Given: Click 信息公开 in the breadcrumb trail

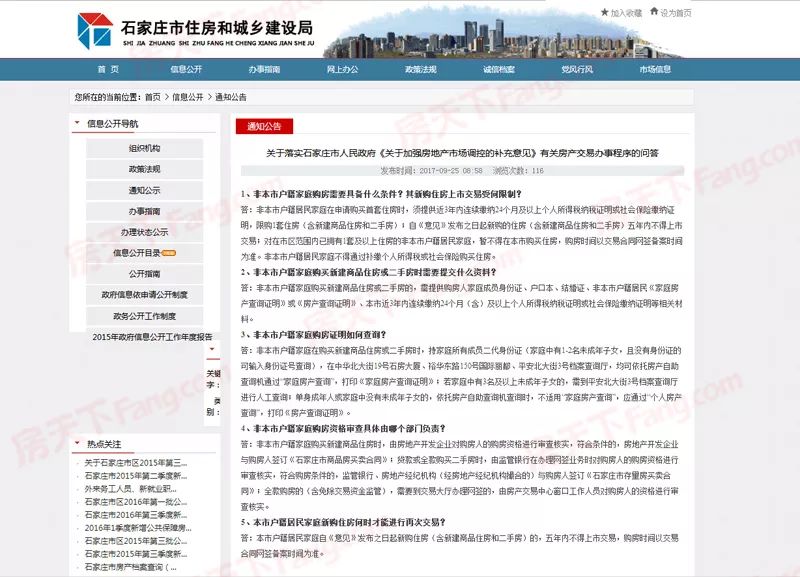Looking at the screenshot, I should coord(188,97).
